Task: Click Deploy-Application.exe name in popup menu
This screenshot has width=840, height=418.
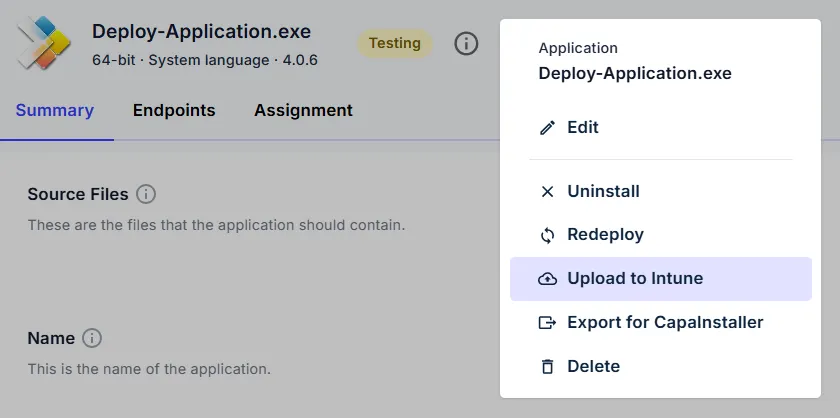Action: tap(635, 73)
